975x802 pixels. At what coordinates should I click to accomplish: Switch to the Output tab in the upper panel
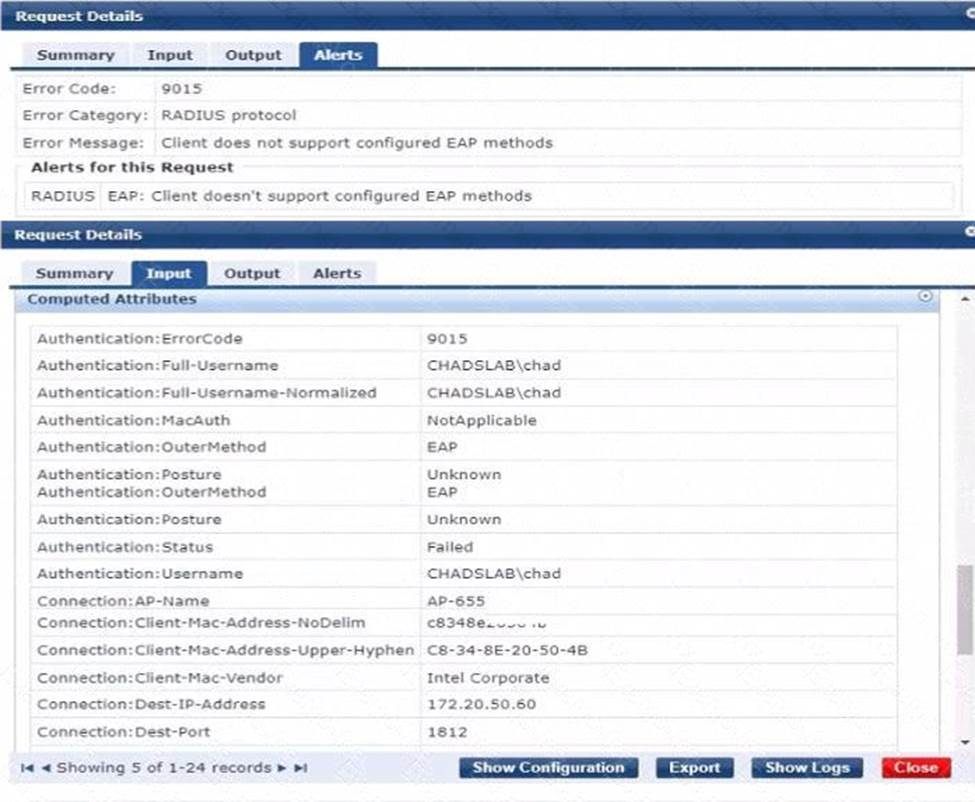tap(253, 55)
